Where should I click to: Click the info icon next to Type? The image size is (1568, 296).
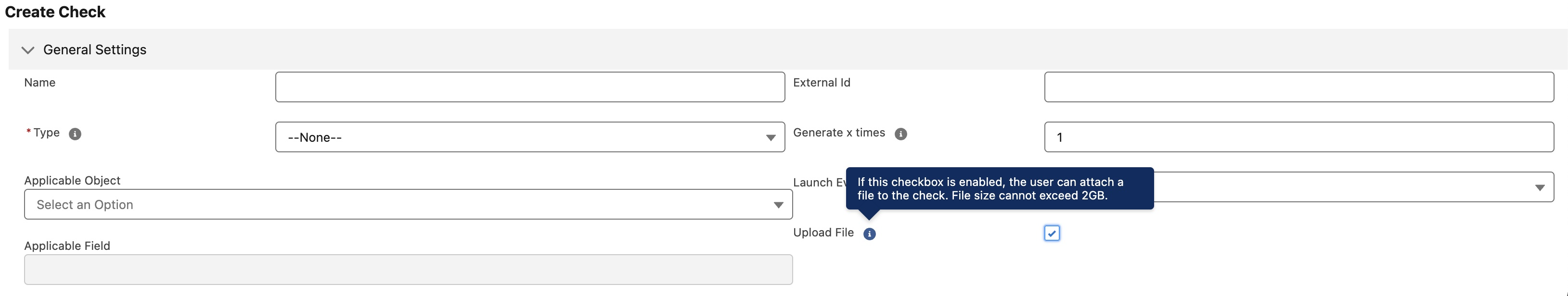point(75,134)
